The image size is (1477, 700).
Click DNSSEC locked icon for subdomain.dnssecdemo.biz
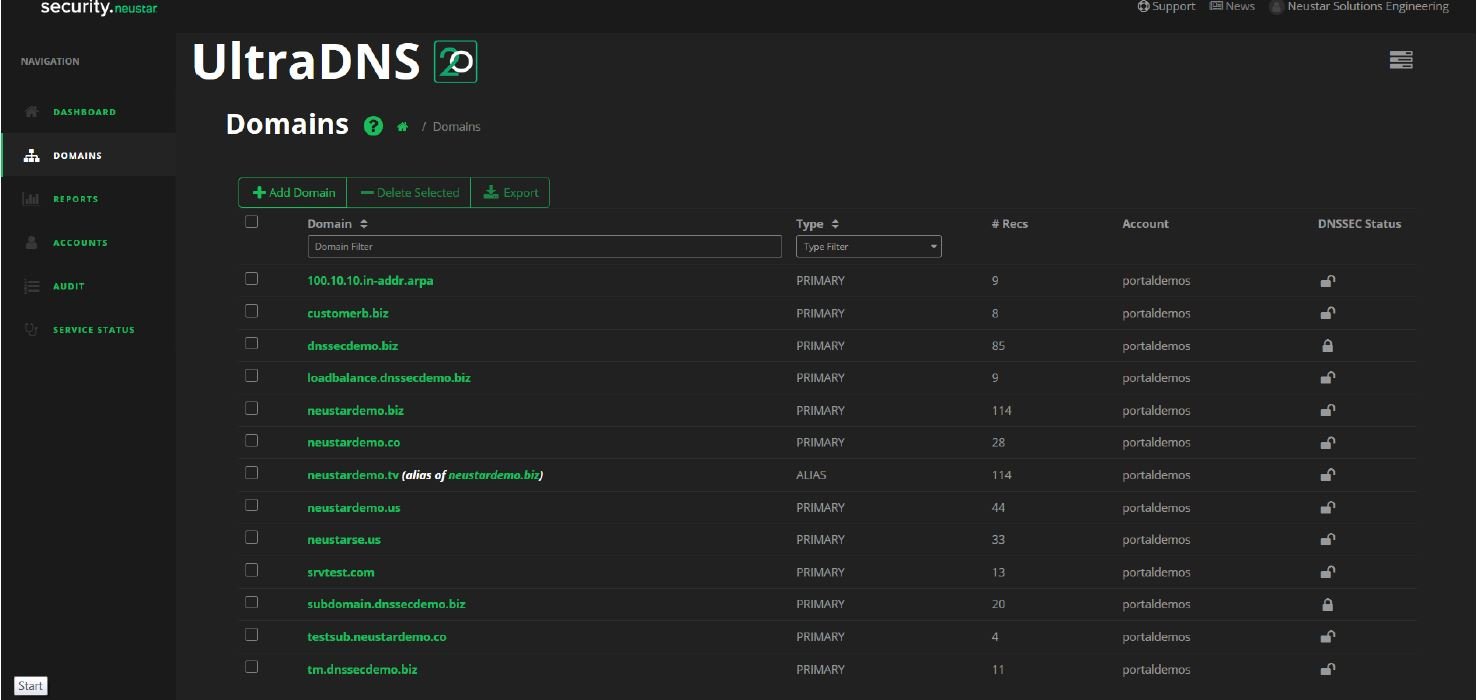[1327, 605]
